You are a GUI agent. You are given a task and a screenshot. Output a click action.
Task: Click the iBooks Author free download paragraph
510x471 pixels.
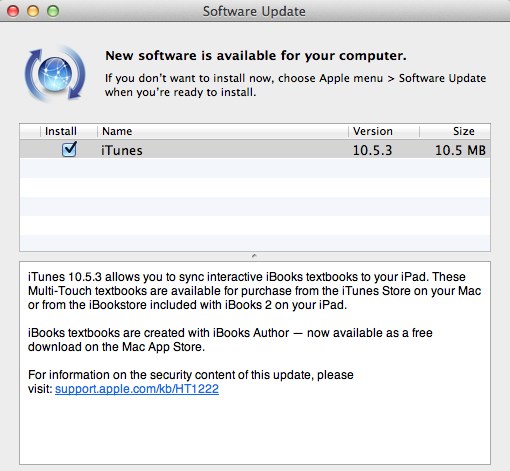230,340
